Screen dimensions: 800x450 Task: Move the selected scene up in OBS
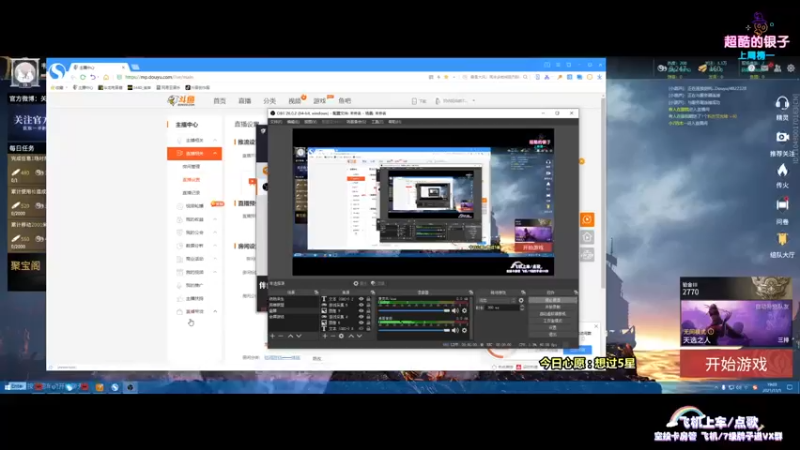tap(290, 336)
